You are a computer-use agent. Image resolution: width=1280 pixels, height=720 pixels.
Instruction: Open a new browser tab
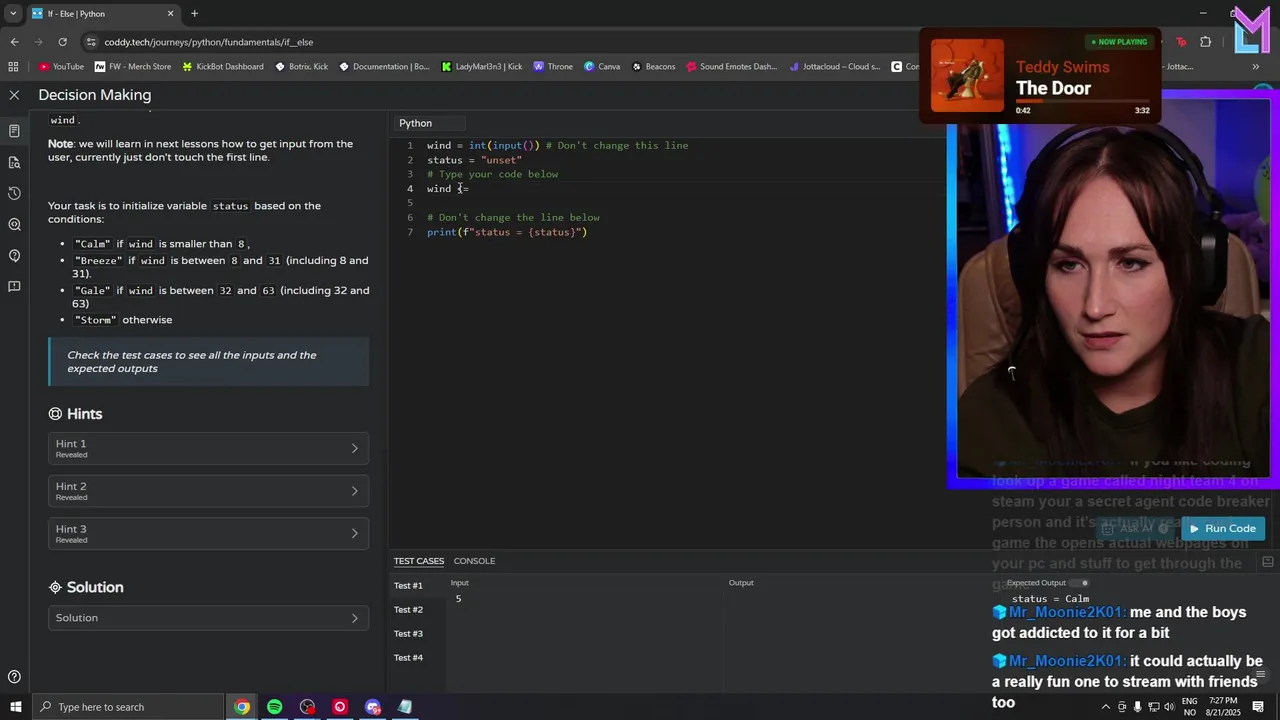coord(194,14)
